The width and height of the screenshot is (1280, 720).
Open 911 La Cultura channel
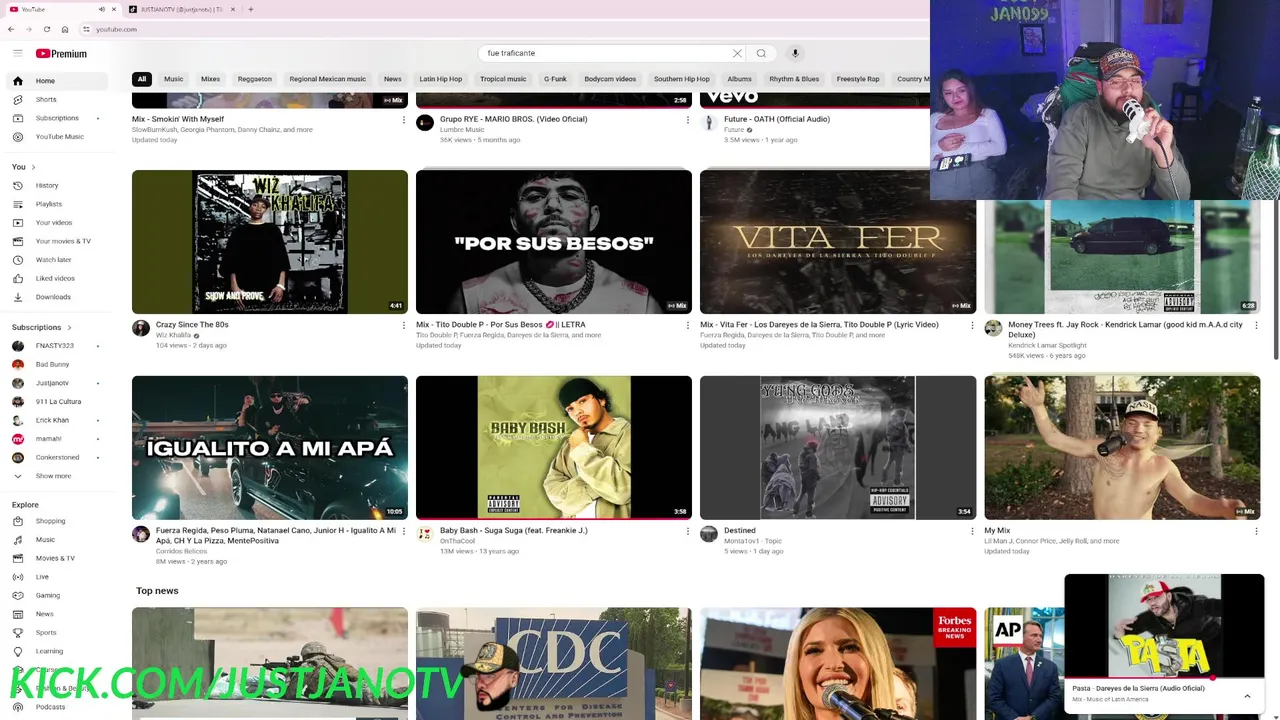coord(58,402)
